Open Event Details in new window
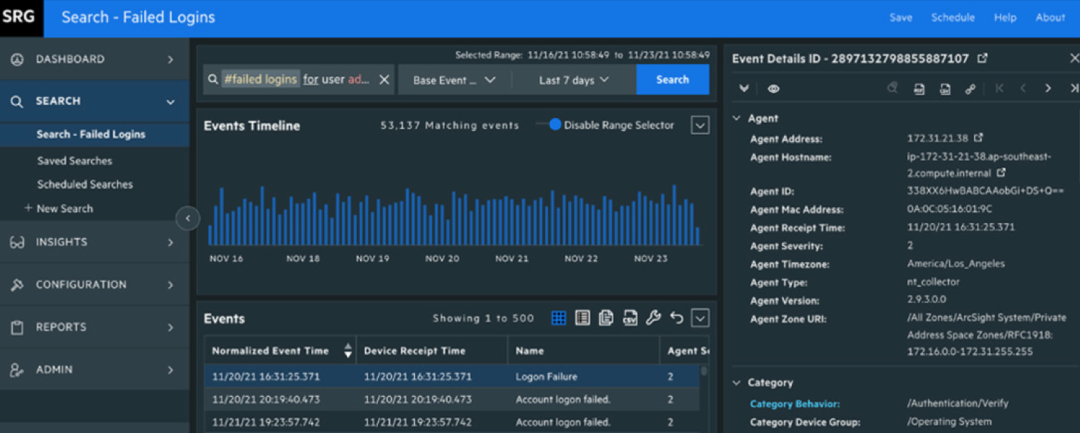1080x433 pixels. coord(983,59)
